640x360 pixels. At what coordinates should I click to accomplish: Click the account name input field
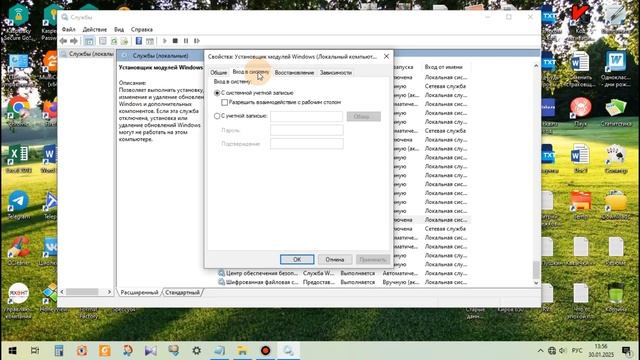[307, 116]
